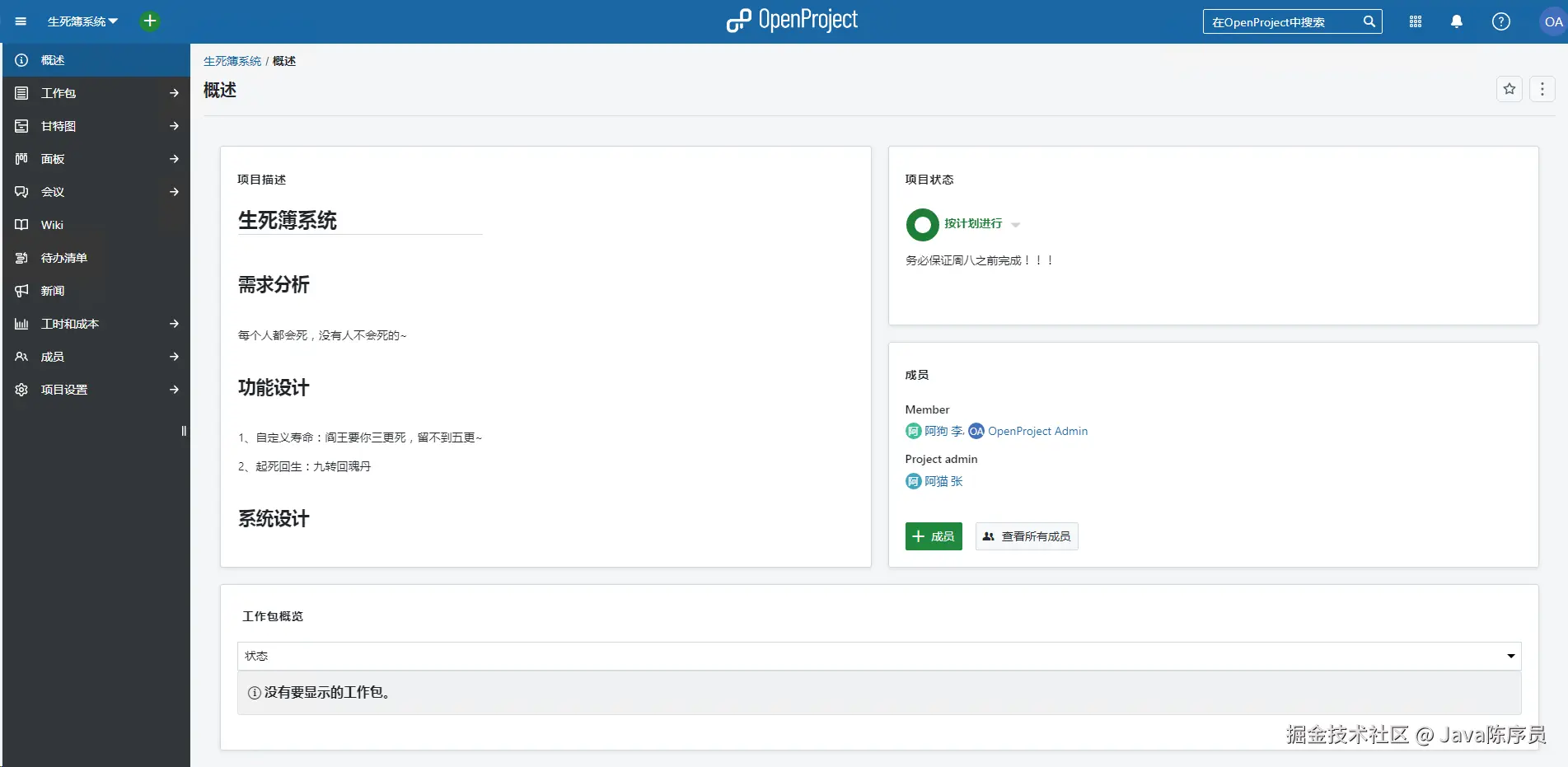
Task: Expand the 工作包 submenu arrow
Action: 174,93
